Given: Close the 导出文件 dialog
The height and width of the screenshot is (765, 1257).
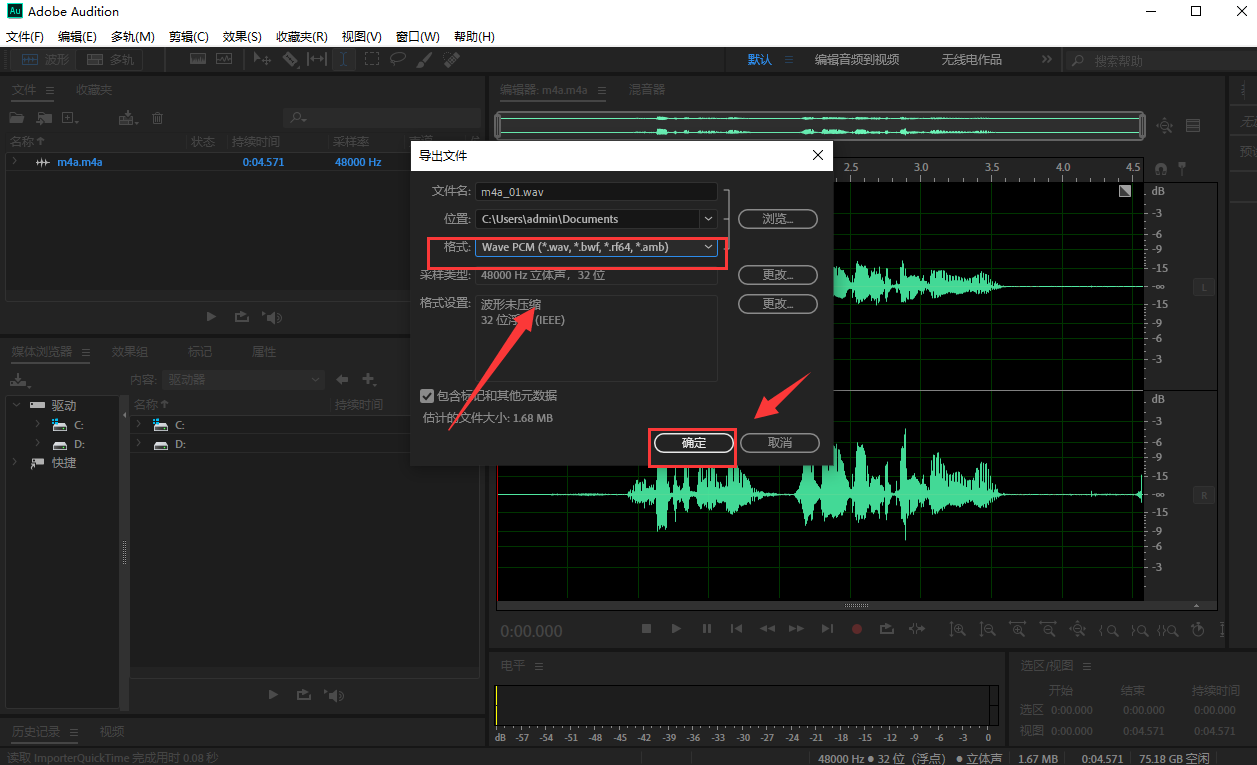Looking at the screenshot, I should click(818, 156).
